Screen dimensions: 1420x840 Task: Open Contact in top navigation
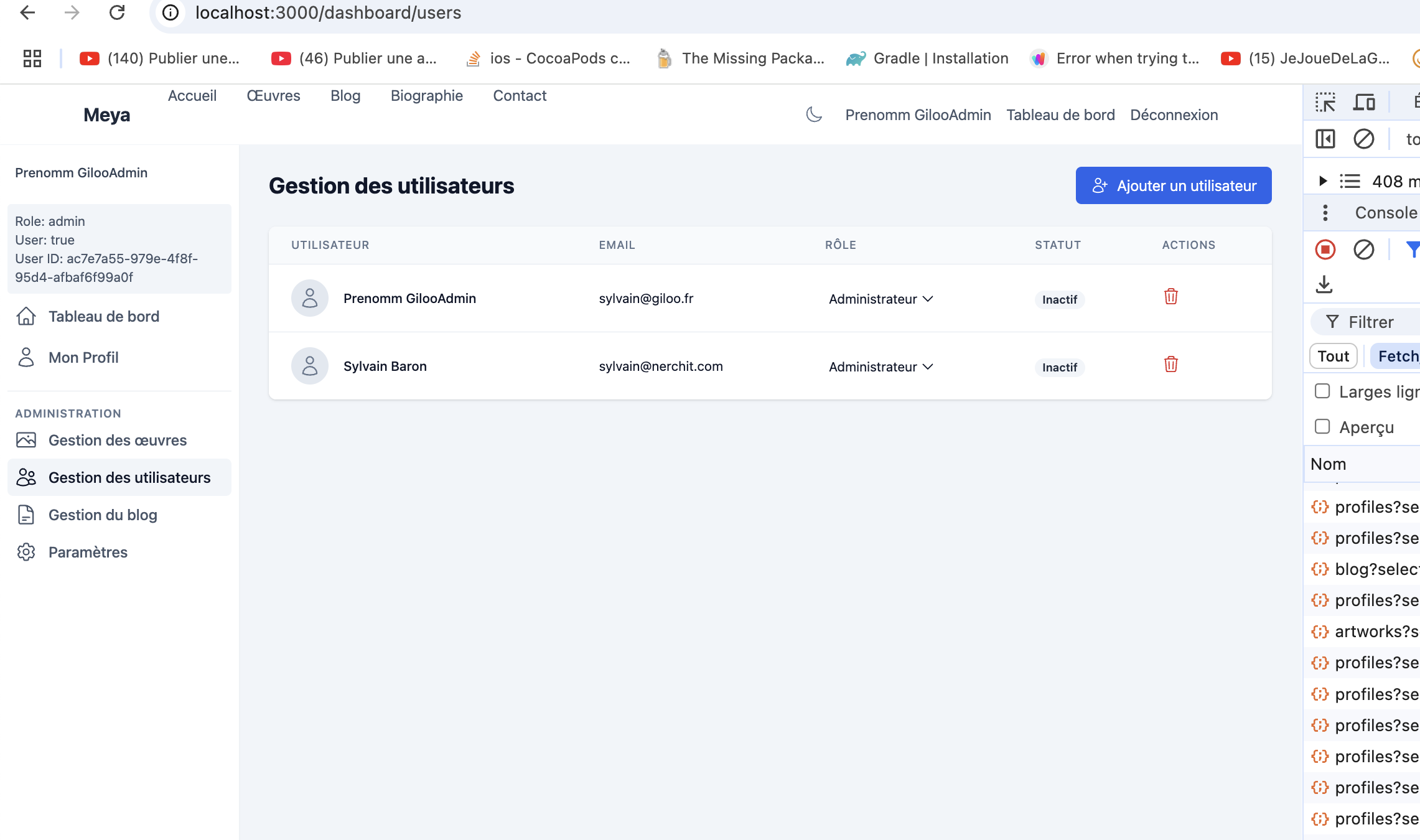click(520, 96)
